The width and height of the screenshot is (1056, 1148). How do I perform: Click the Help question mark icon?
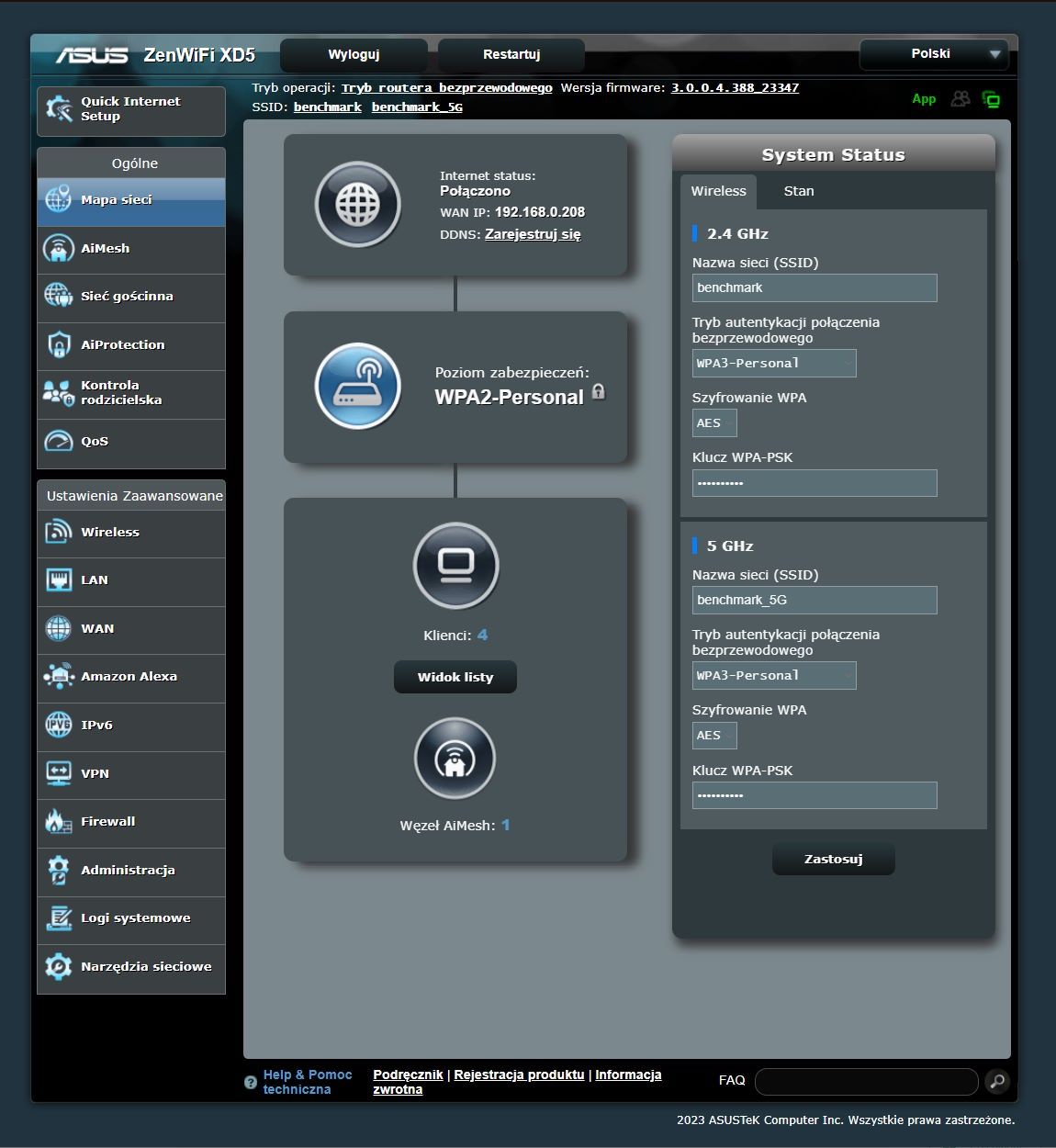point(251,1083)
